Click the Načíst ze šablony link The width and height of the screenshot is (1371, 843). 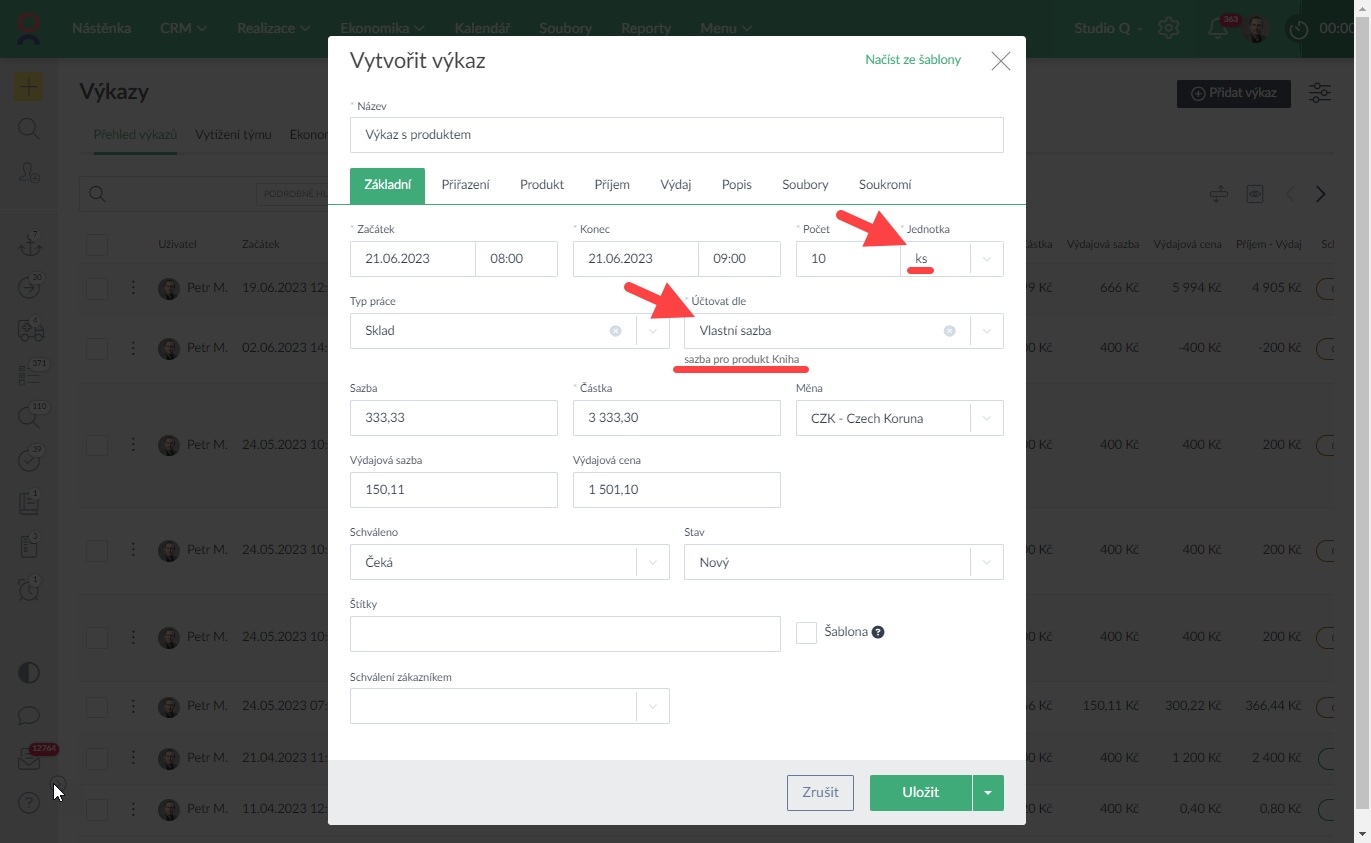[x=912, y=60]
